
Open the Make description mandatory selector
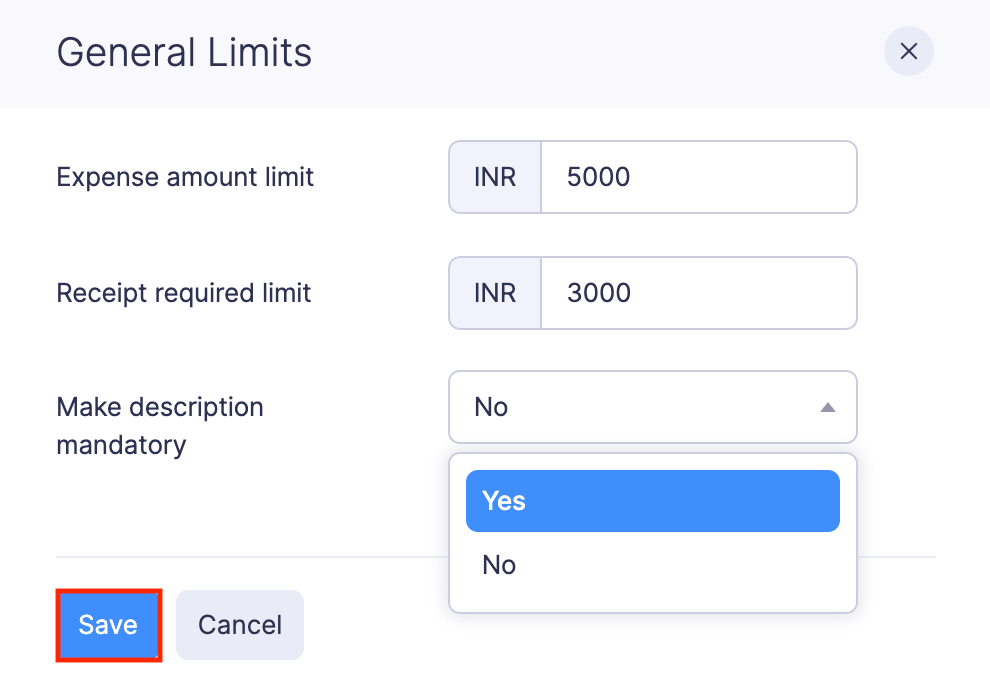[652, 407]
